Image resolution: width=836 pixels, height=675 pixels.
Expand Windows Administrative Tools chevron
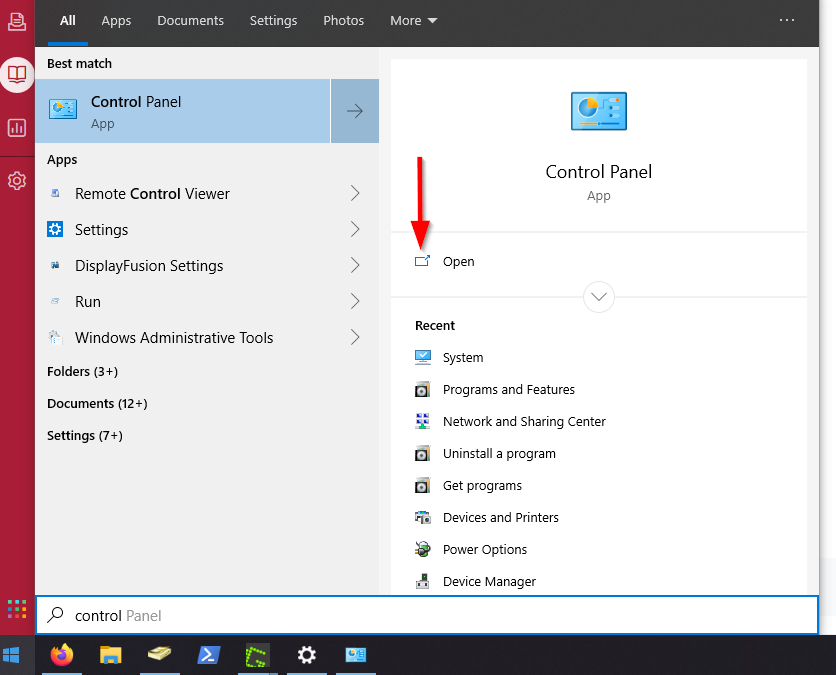coord(355,337)
